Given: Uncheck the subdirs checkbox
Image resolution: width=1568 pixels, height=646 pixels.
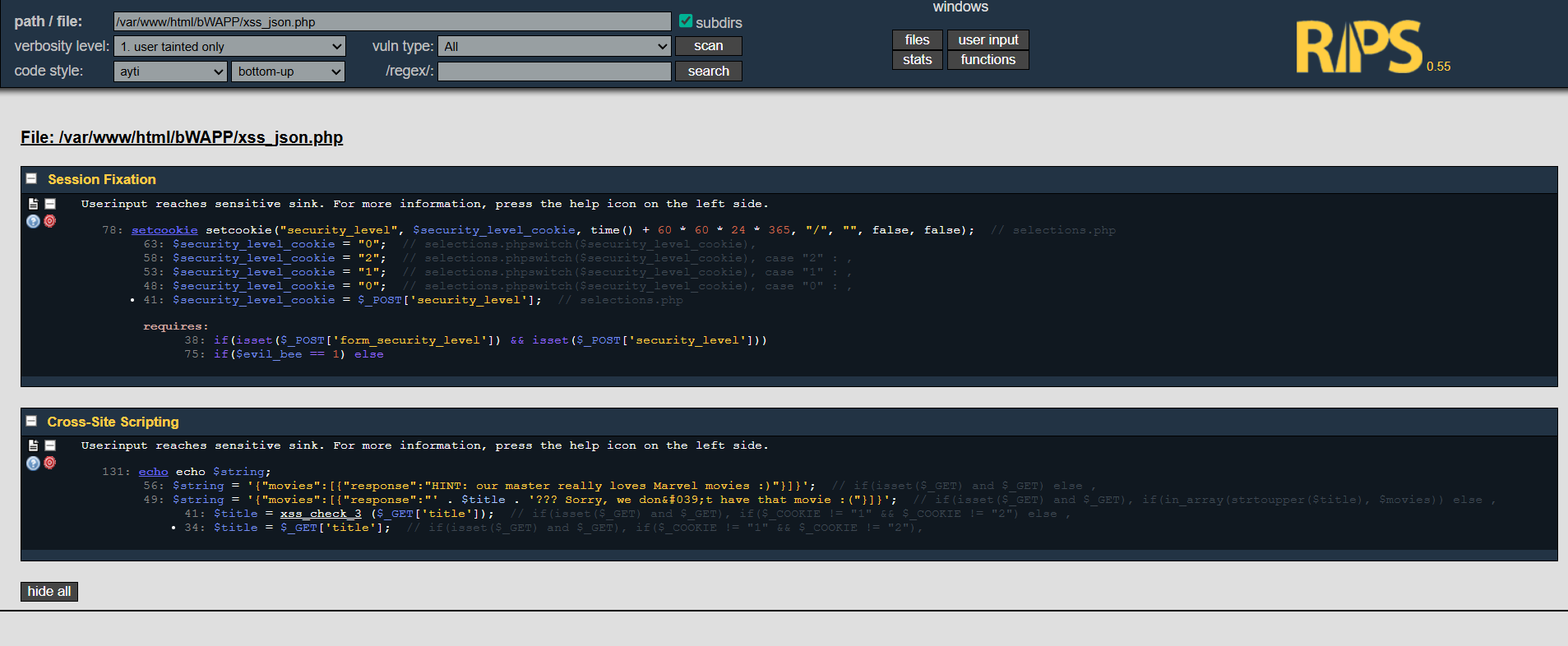Looking at the screenshot, I should coord(686,21).
